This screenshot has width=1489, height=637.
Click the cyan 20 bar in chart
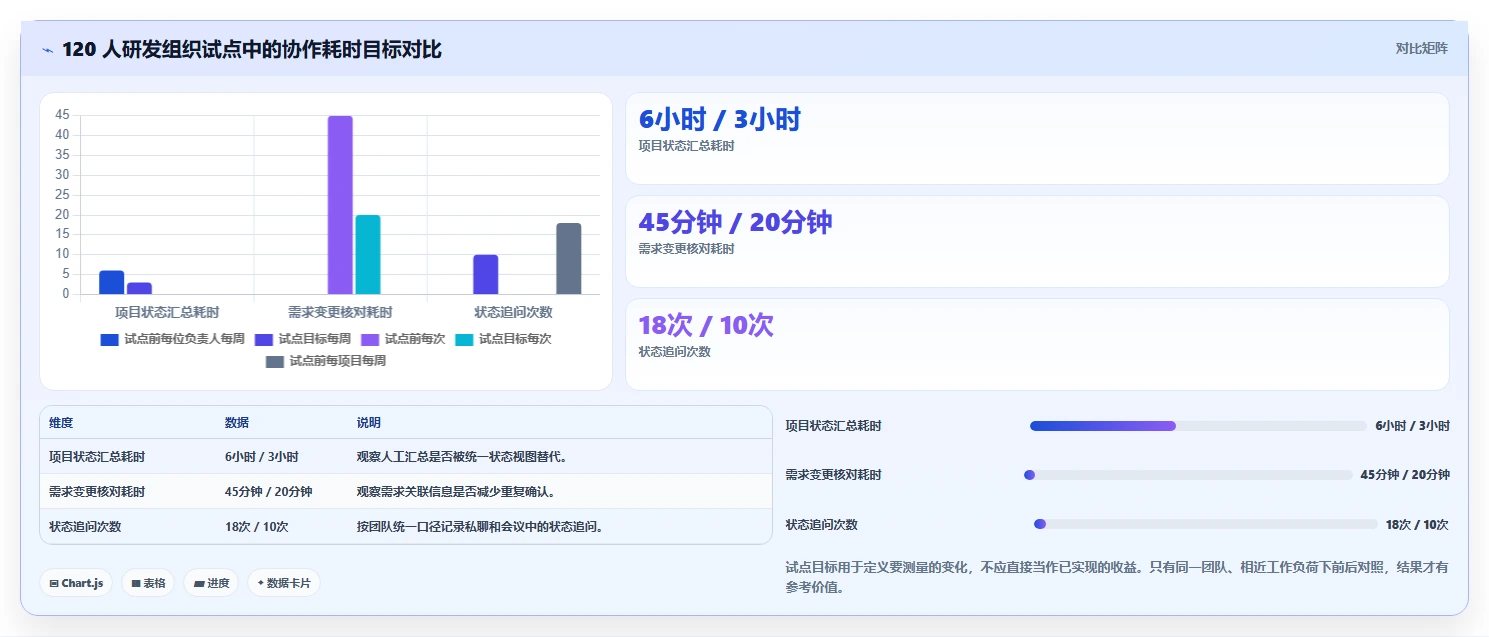pos(368,254)
